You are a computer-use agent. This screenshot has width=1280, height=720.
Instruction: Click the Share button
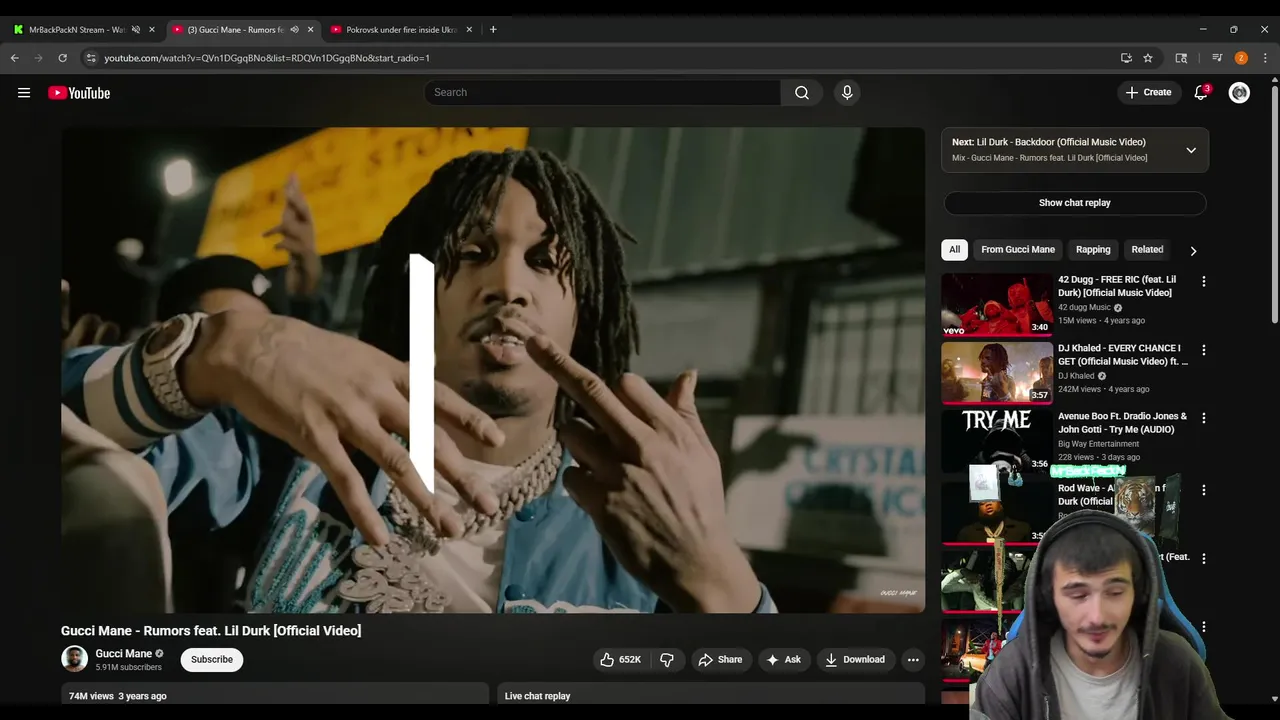coord(720,660)
